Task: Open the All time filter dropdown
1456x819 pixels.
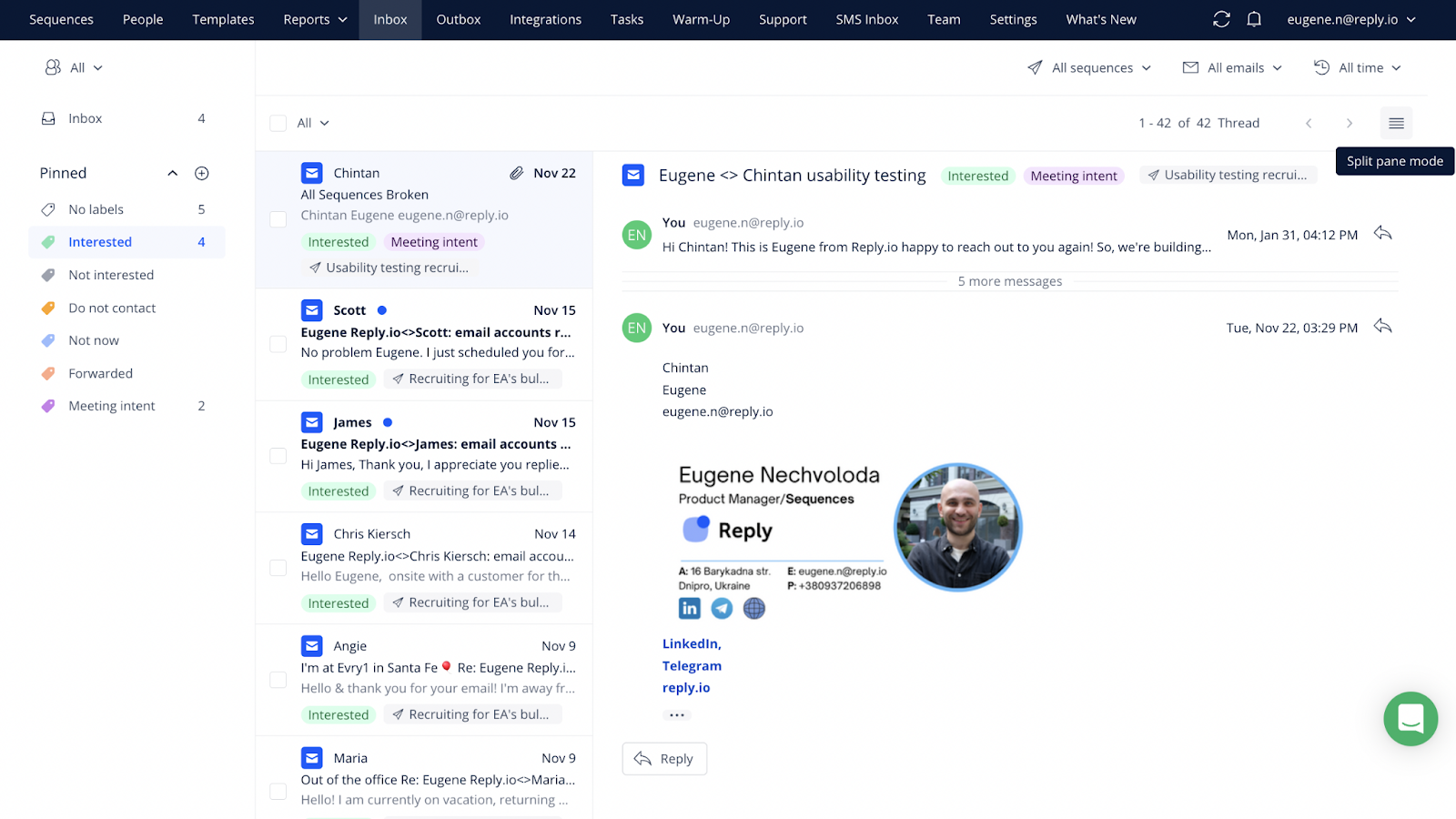Action: coord(1357,67)
